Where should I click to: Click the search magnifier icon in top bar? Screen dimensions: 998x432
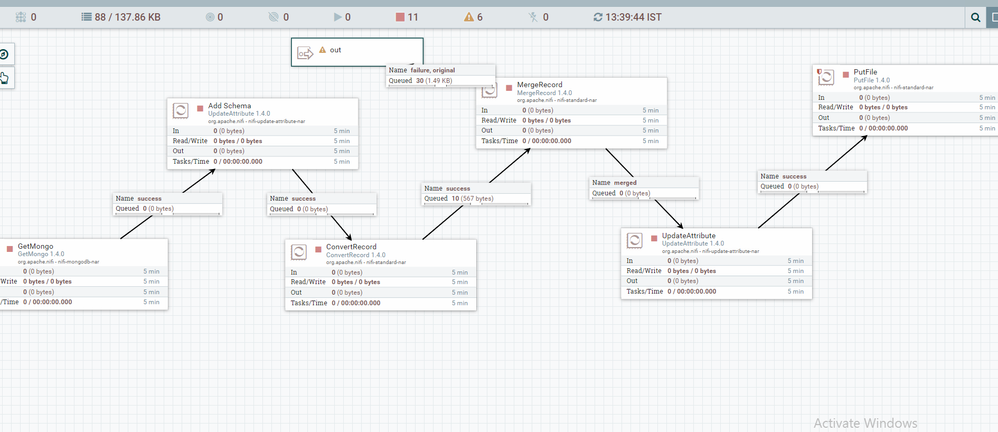pos(975,17)
